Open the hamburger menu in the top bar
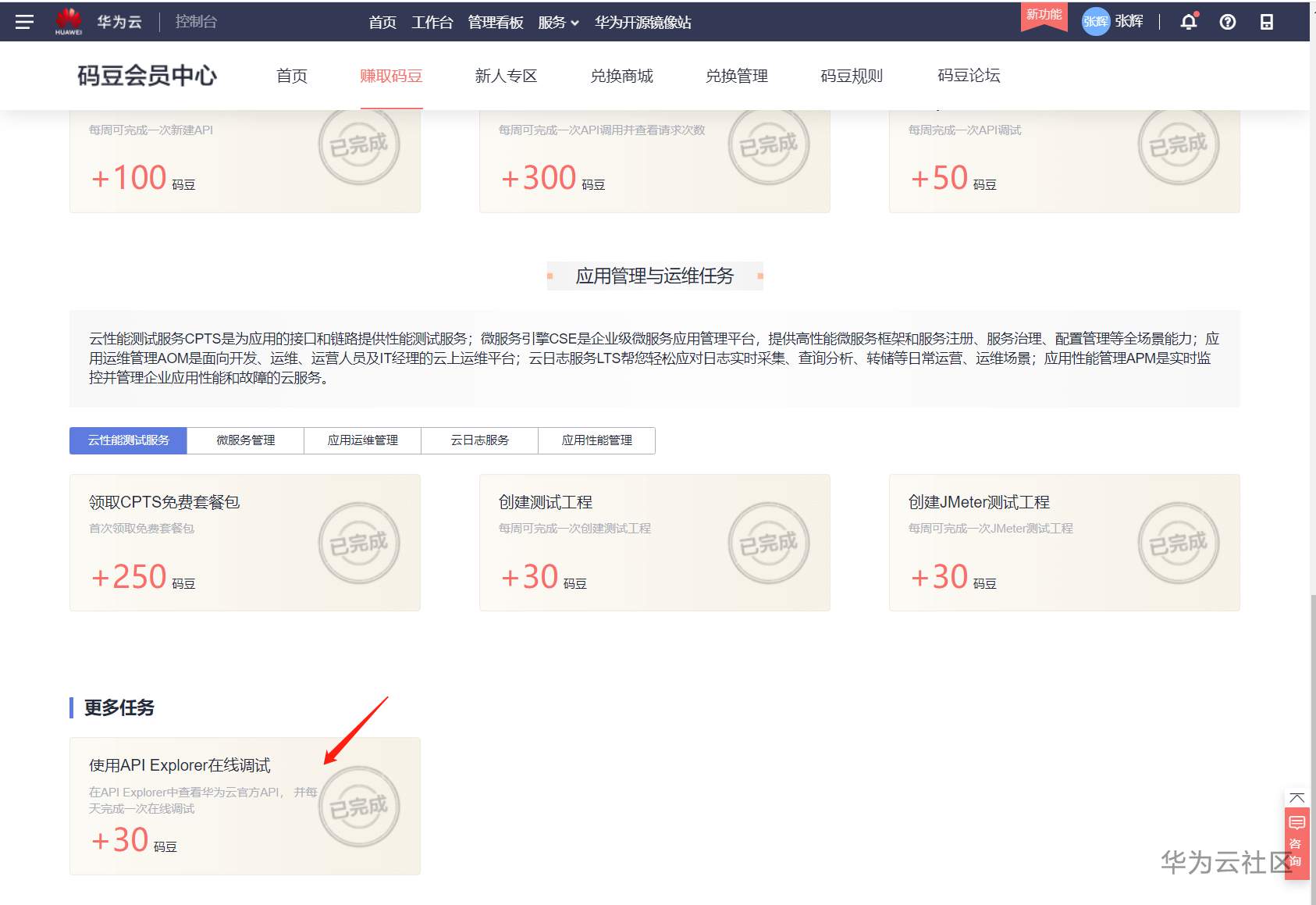This screenshot has height=905, width=1316. click(24, 22)
